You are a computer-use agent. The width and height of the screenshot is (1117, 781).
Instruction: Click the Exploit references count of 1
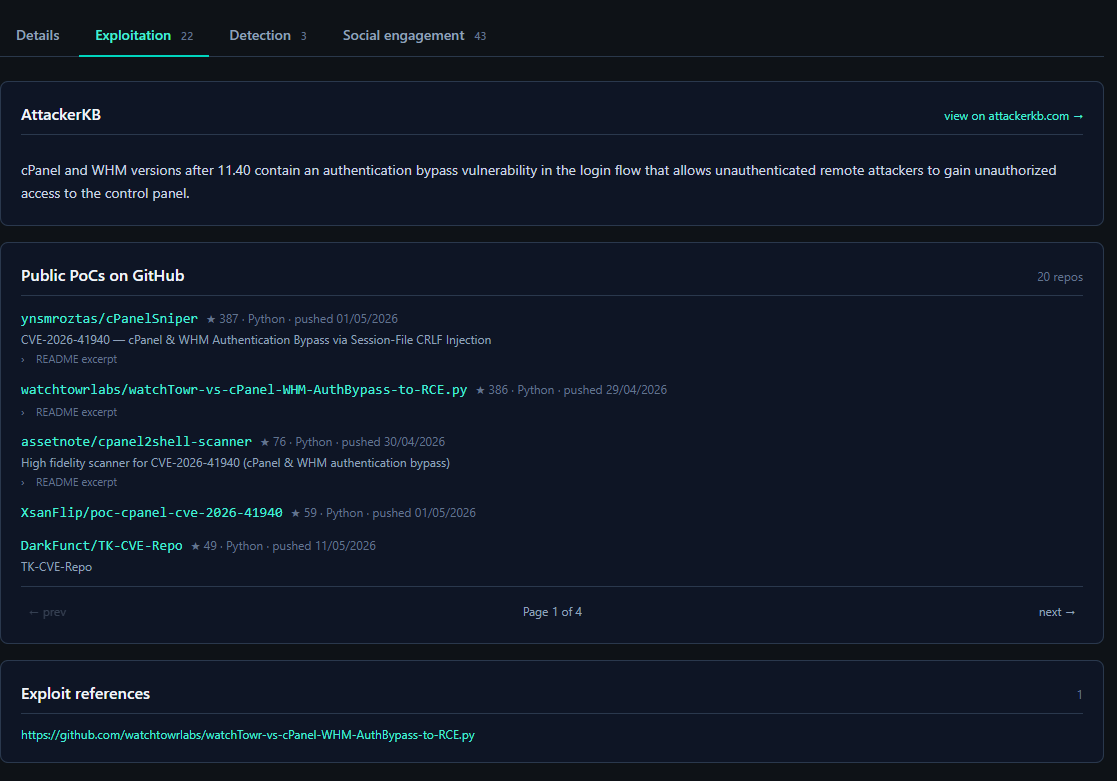click(x=1079, y=695)
